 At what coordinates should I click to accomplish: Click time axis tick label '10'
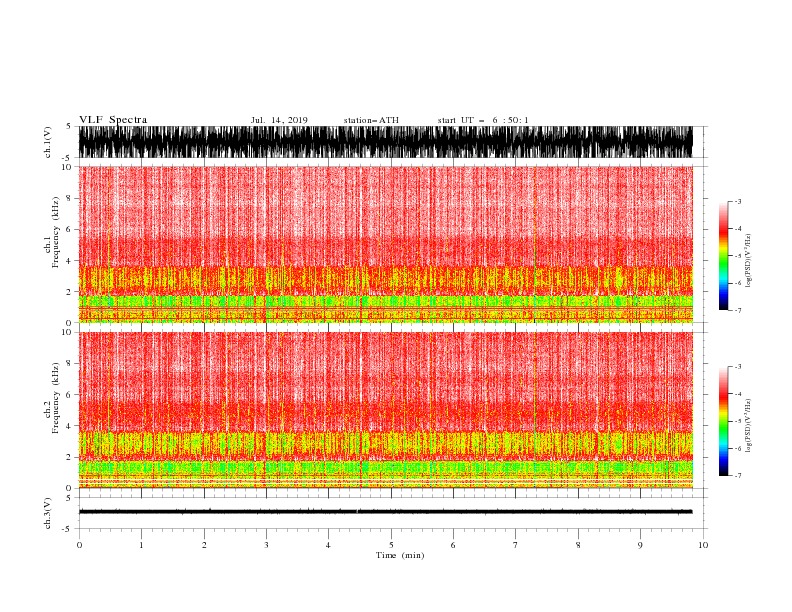click(x=703, y=545)
